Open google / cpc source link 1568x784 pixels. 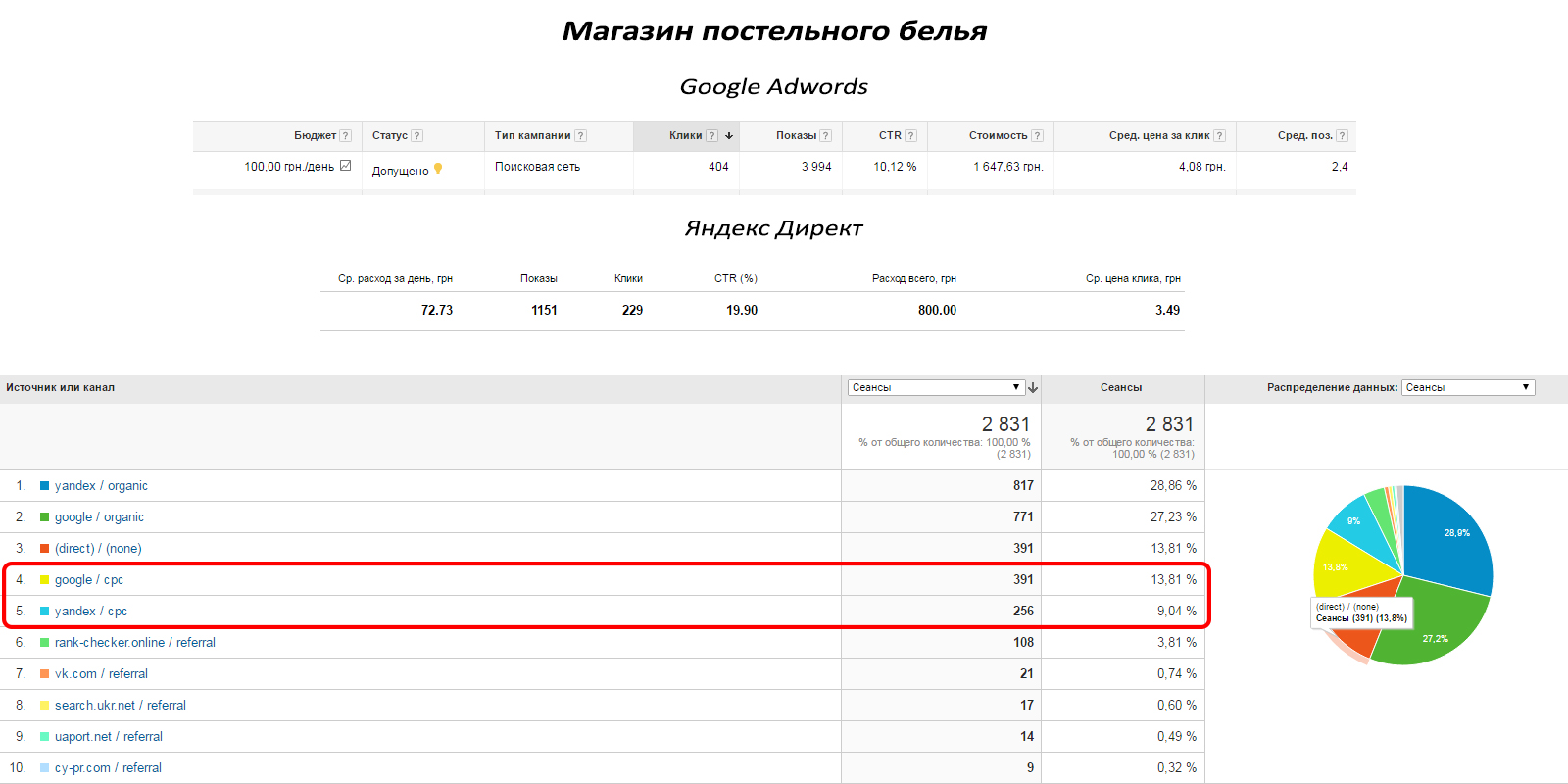pos(89,579)
